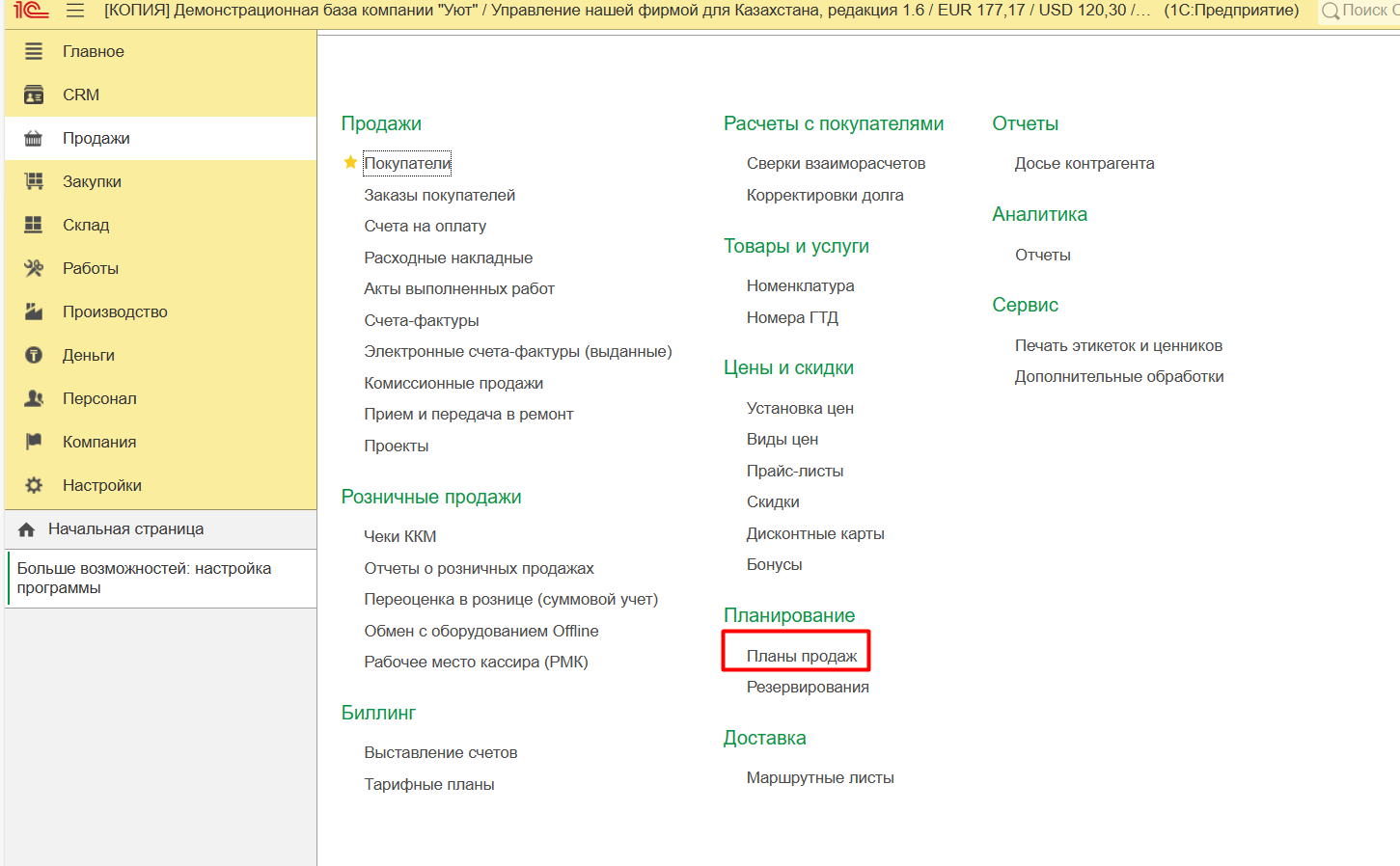The image size is (1400, 866).
Task: Click the Главное section icon
Action: 34,51
